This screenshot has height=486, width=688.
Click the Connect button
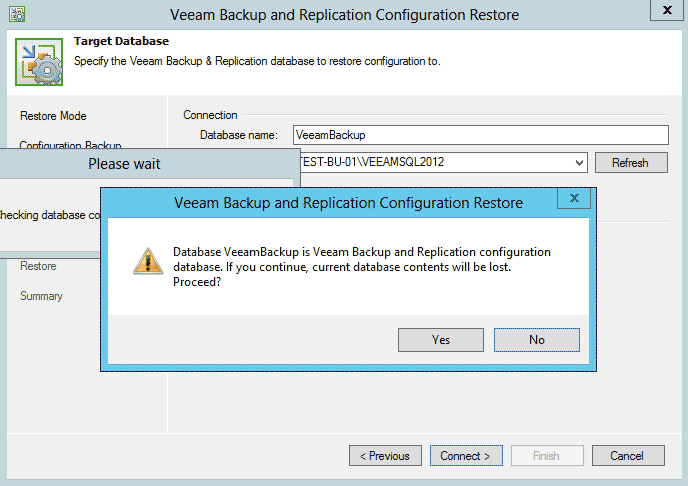coord(466,456)
